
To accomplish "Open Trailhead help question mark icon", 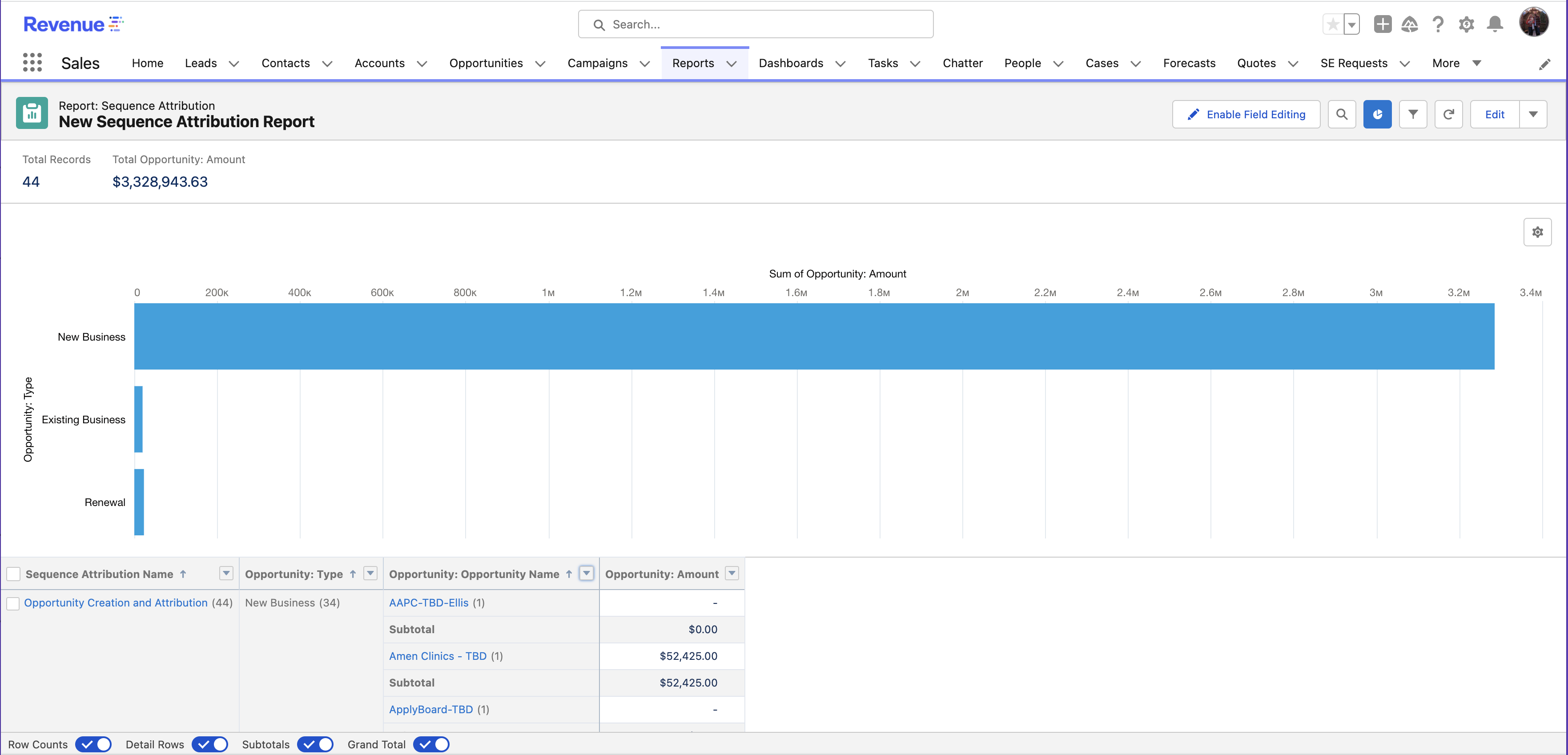I will point(1438,24).
